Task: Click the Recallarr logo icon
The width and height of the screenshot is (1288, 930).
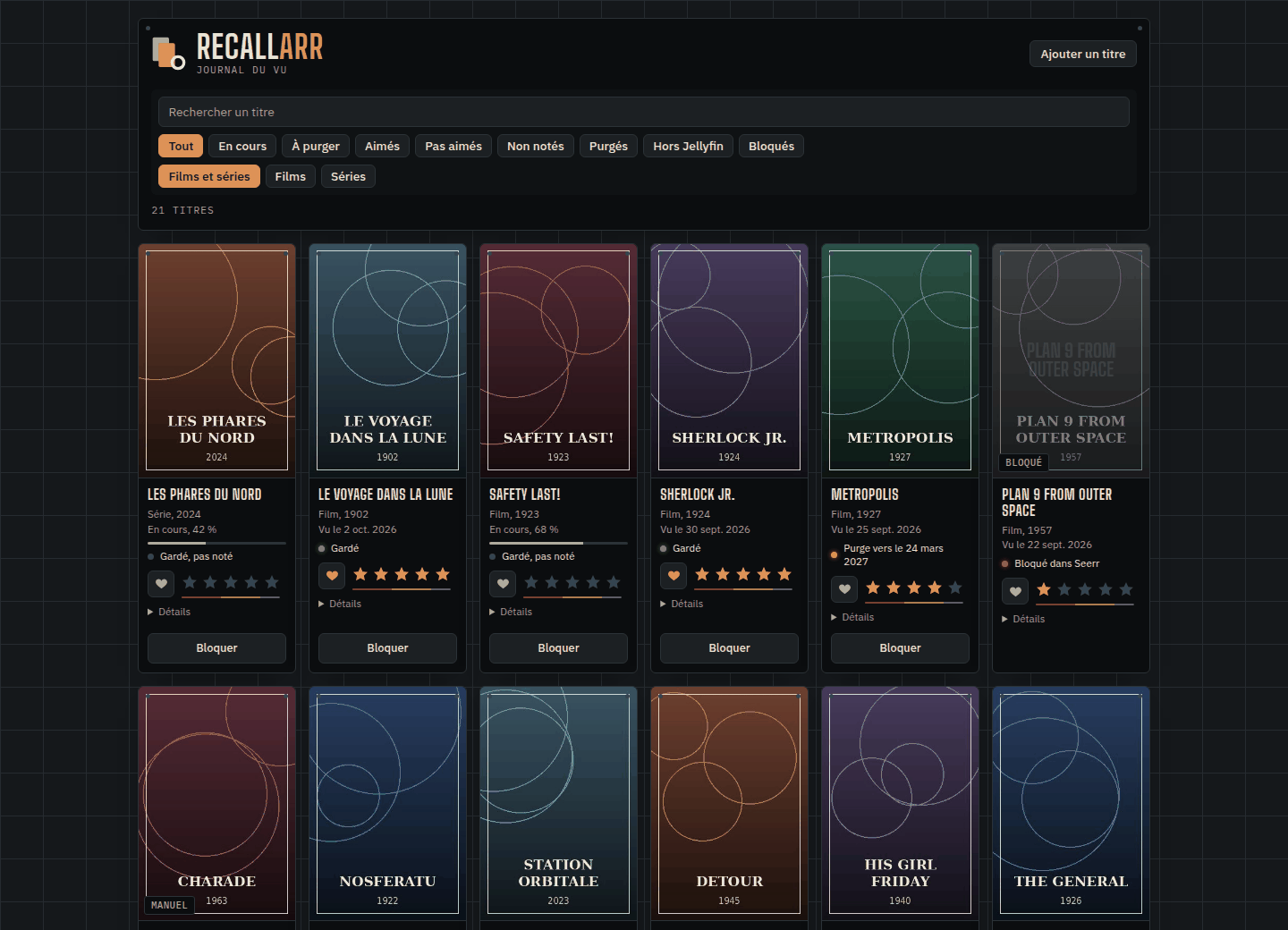Action: (168, 53)
